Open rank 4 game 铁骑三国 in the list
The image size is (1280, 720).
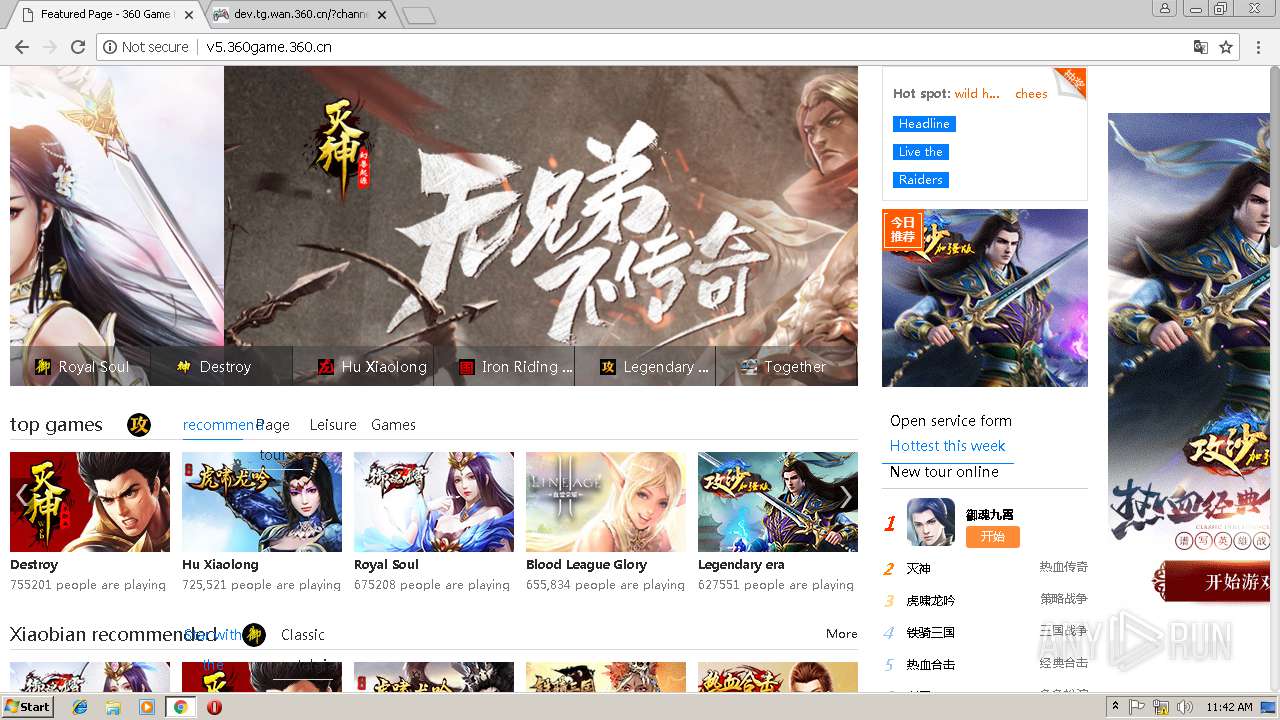931,633
